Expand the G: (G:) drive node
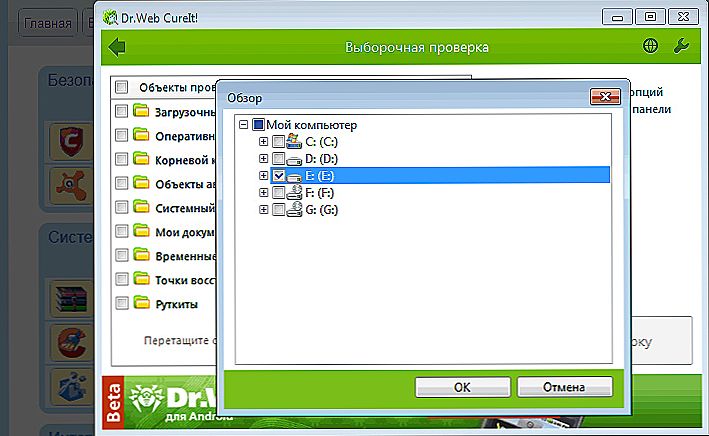Viewport: 709px width, 436px height. coord(263,209)
